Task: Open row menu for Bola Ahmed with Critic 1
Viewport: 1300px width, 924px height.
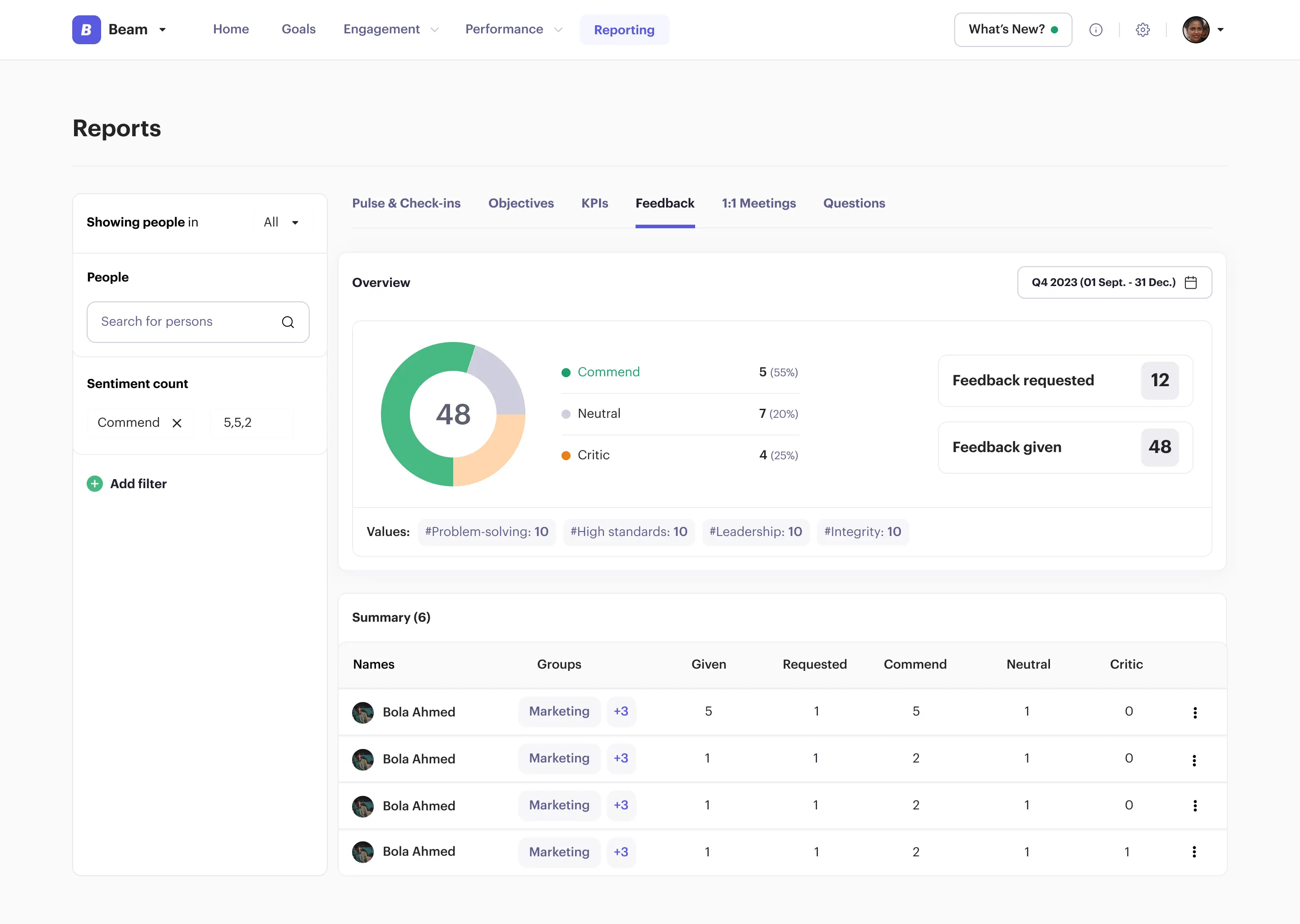Action: tap(1194, 852)
